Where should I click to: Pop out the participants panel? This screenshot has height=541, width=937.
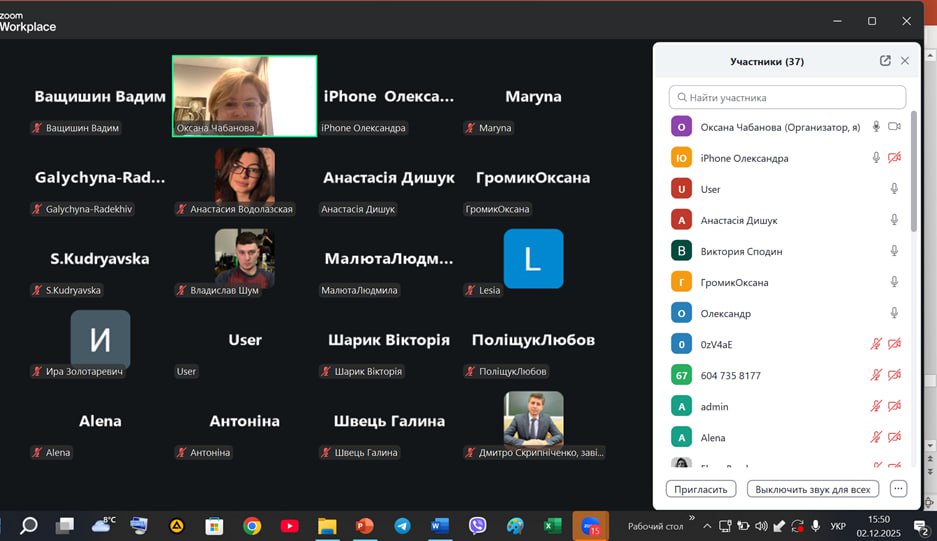(x=885, y=61)
